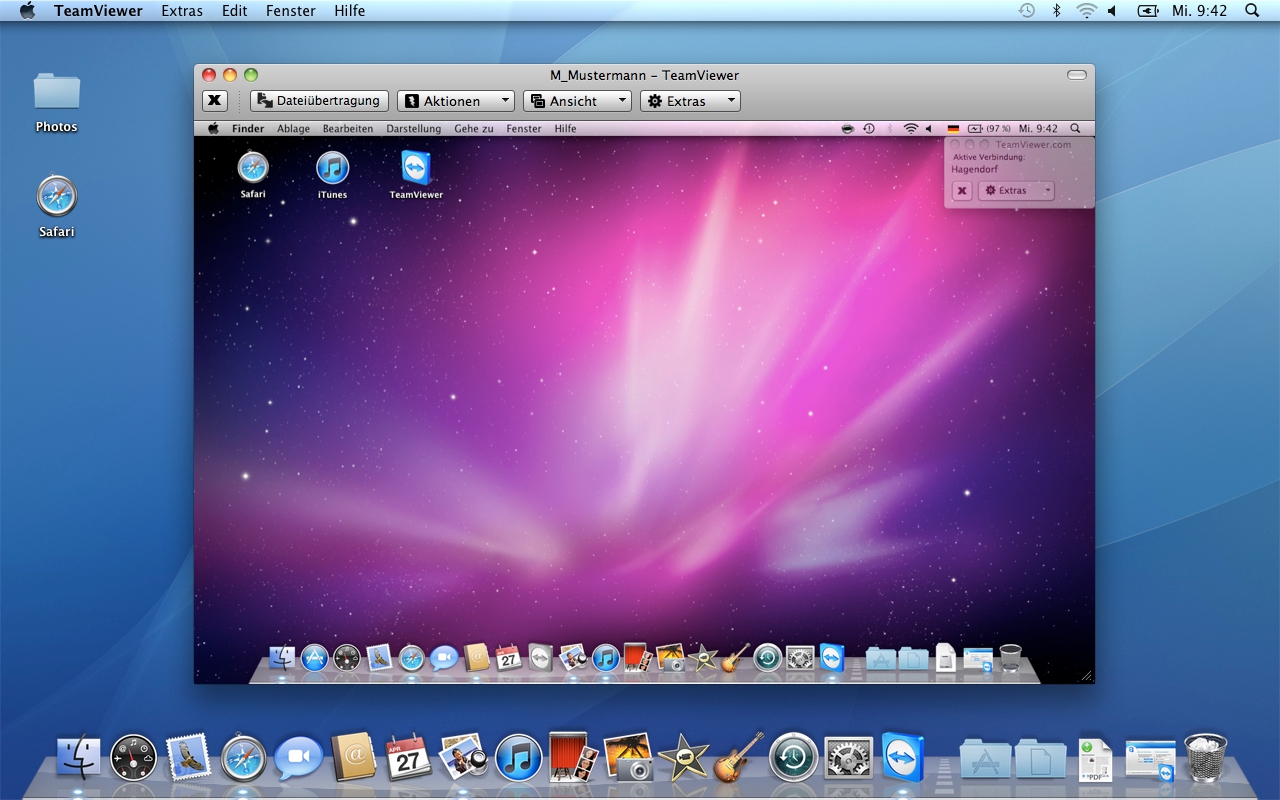The width and height of the screenshot is (1280, 800).
Task: Click the battery icon in the local menu bar
Action: [1147, 11]
